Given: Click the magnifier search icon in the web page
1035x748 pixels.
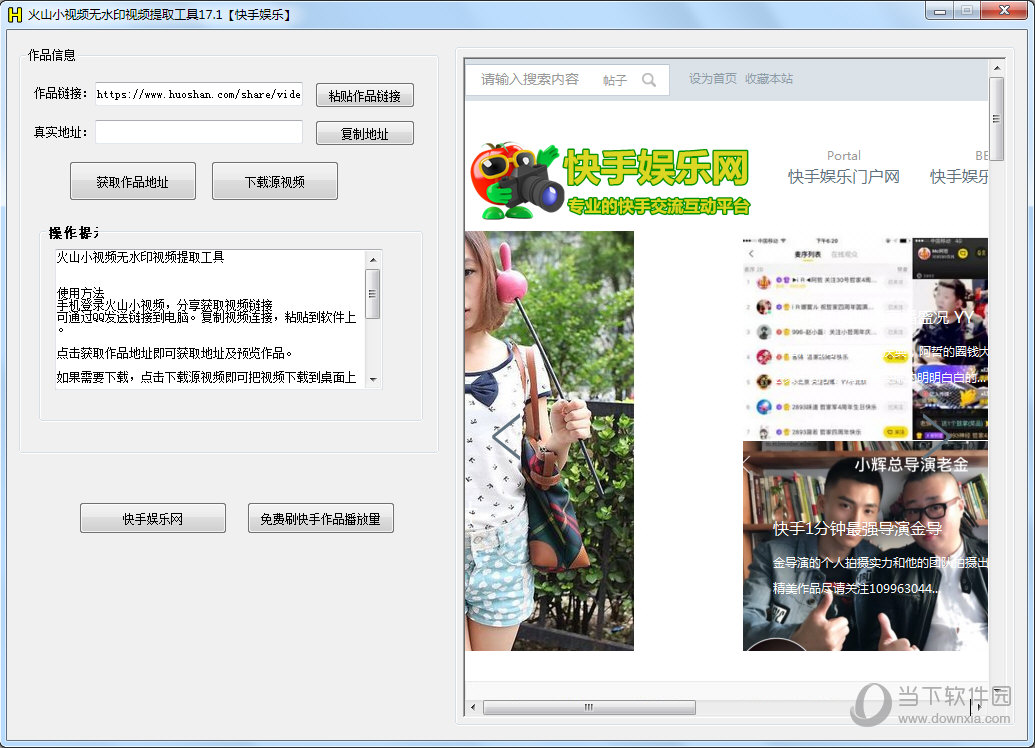Looking at the screenshot, I should pyautogui.click(x=649, y=80).
